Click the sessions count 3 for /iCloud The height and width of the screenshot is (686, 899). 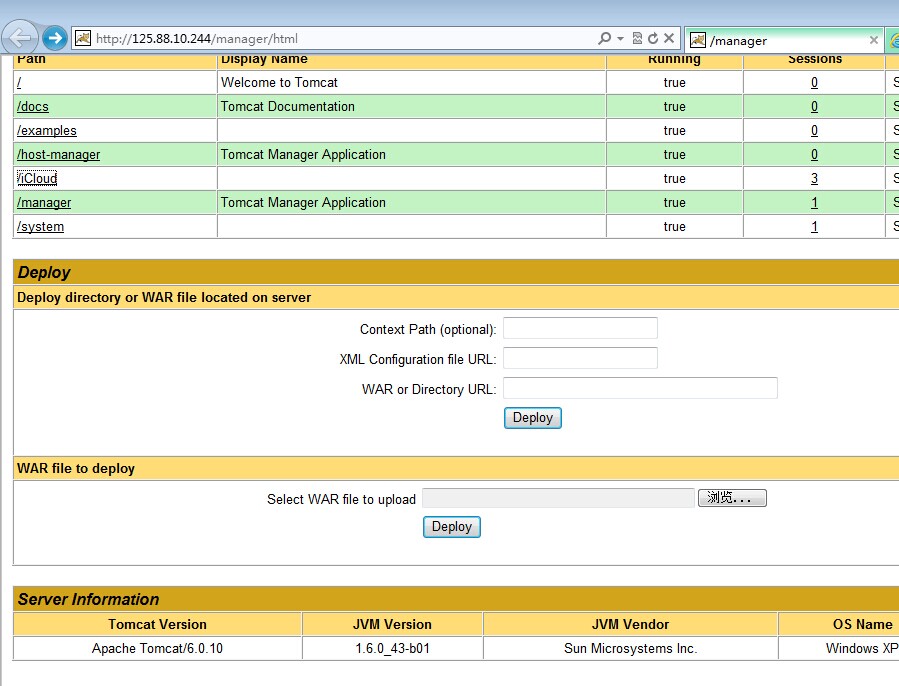pos(814,179)
